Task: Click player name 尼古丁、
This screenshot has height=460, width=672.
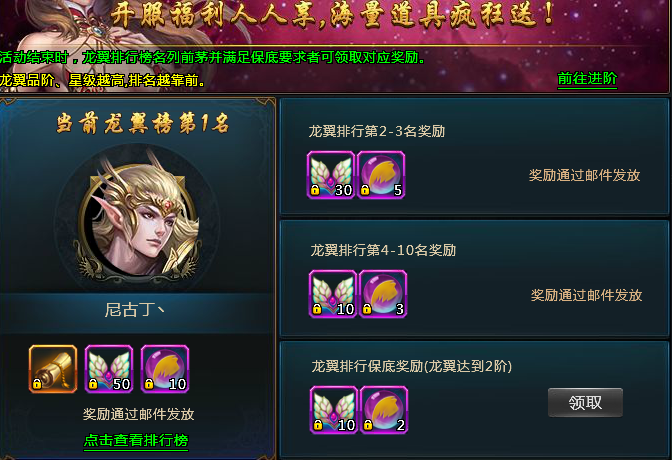Action: tap(135, 310)
